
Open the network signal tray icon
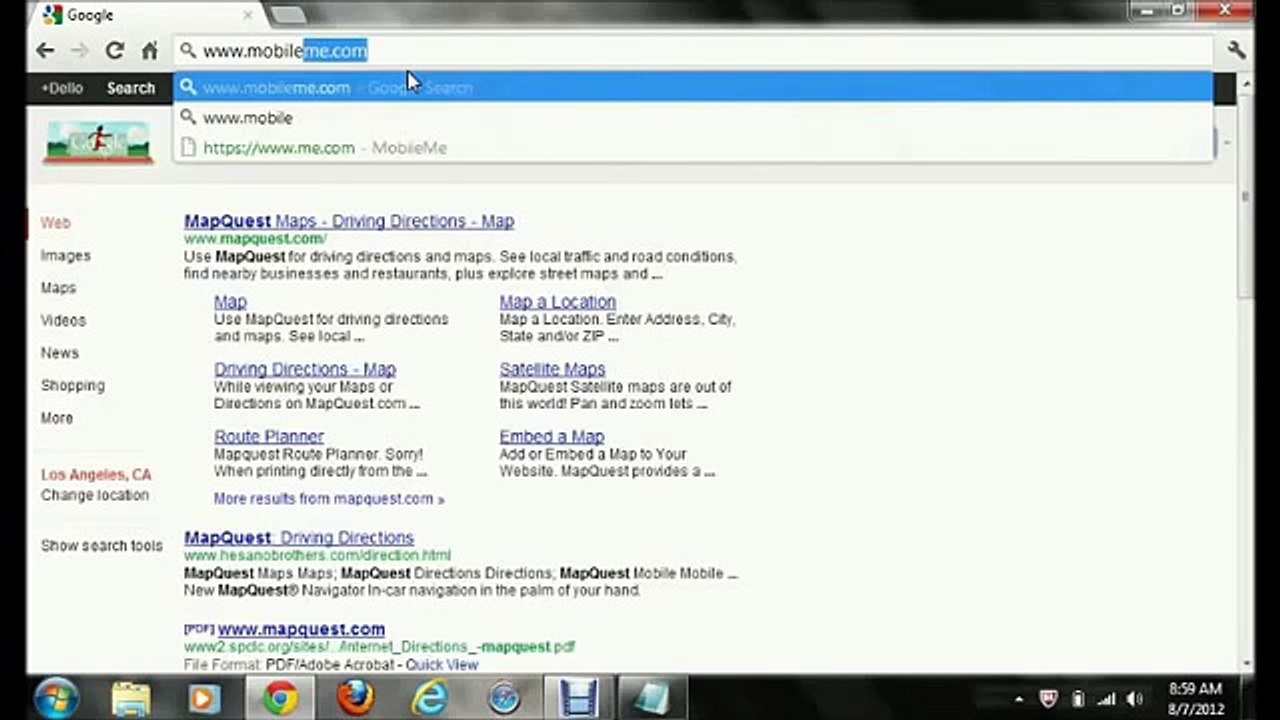(x=1106, y=699)
